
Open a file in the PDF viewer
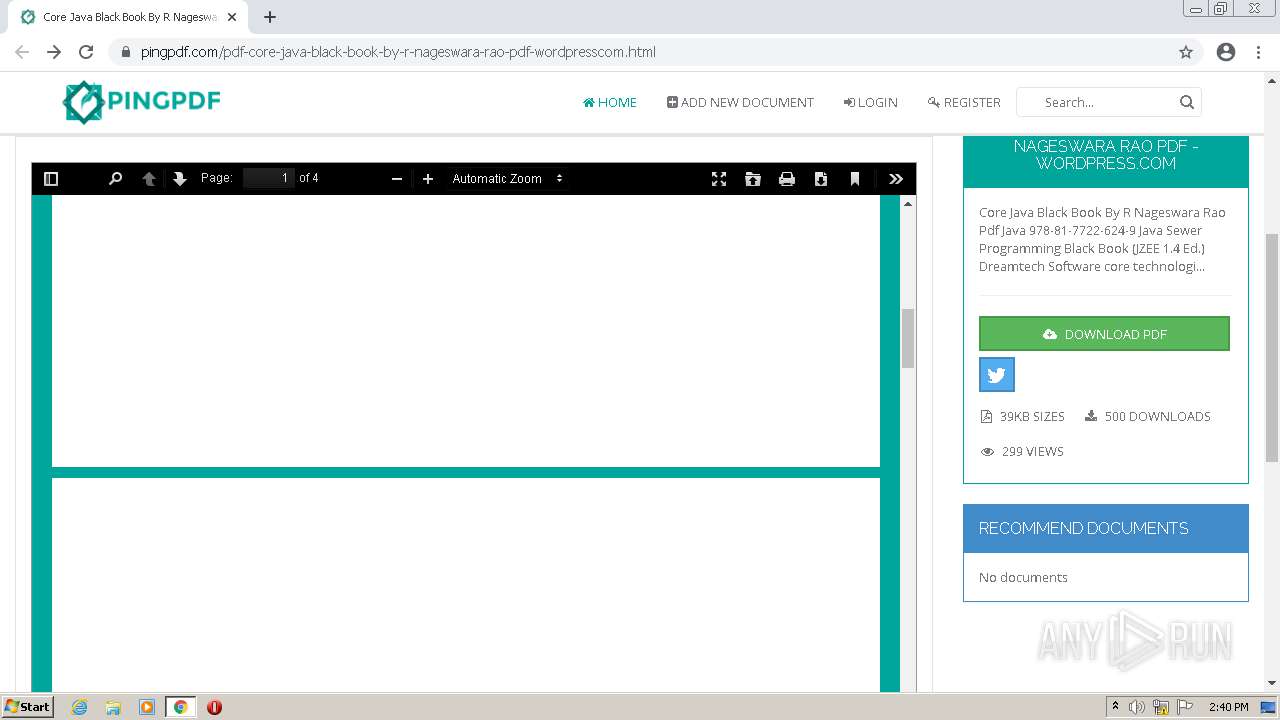[x=753, y=179]
